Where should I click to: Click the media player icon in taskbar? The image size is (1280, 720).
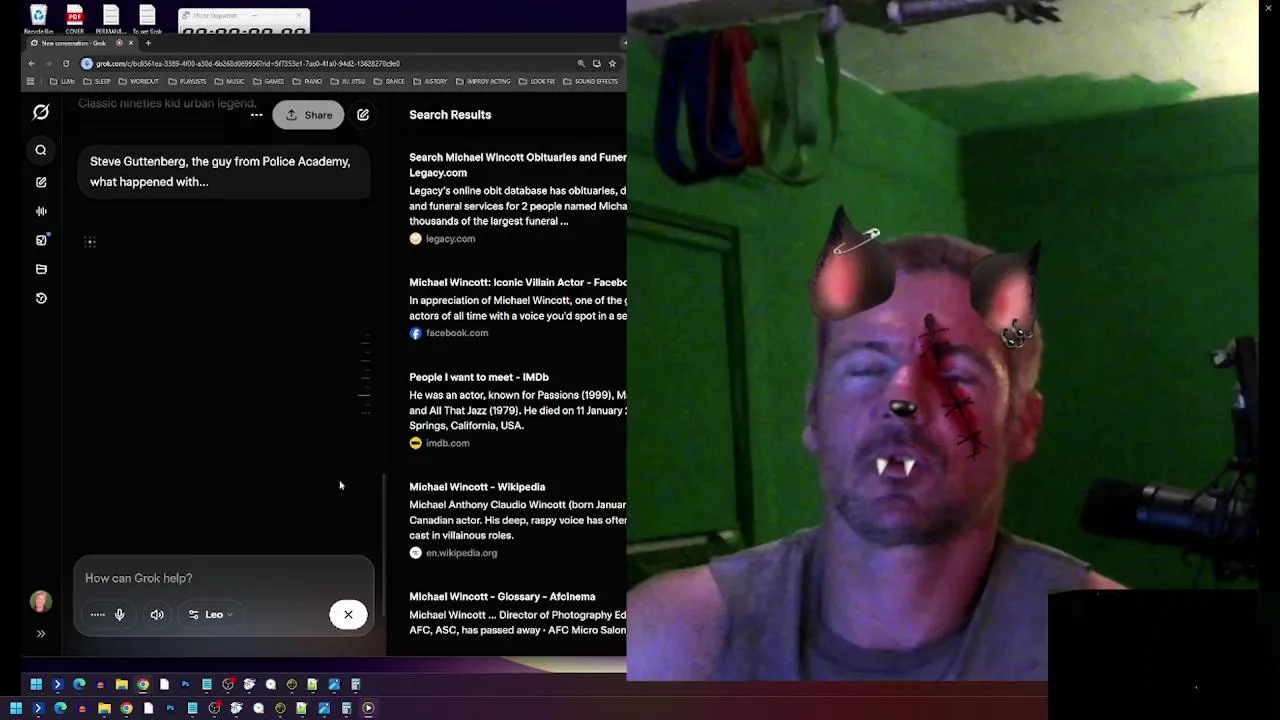tap(368, 708)
